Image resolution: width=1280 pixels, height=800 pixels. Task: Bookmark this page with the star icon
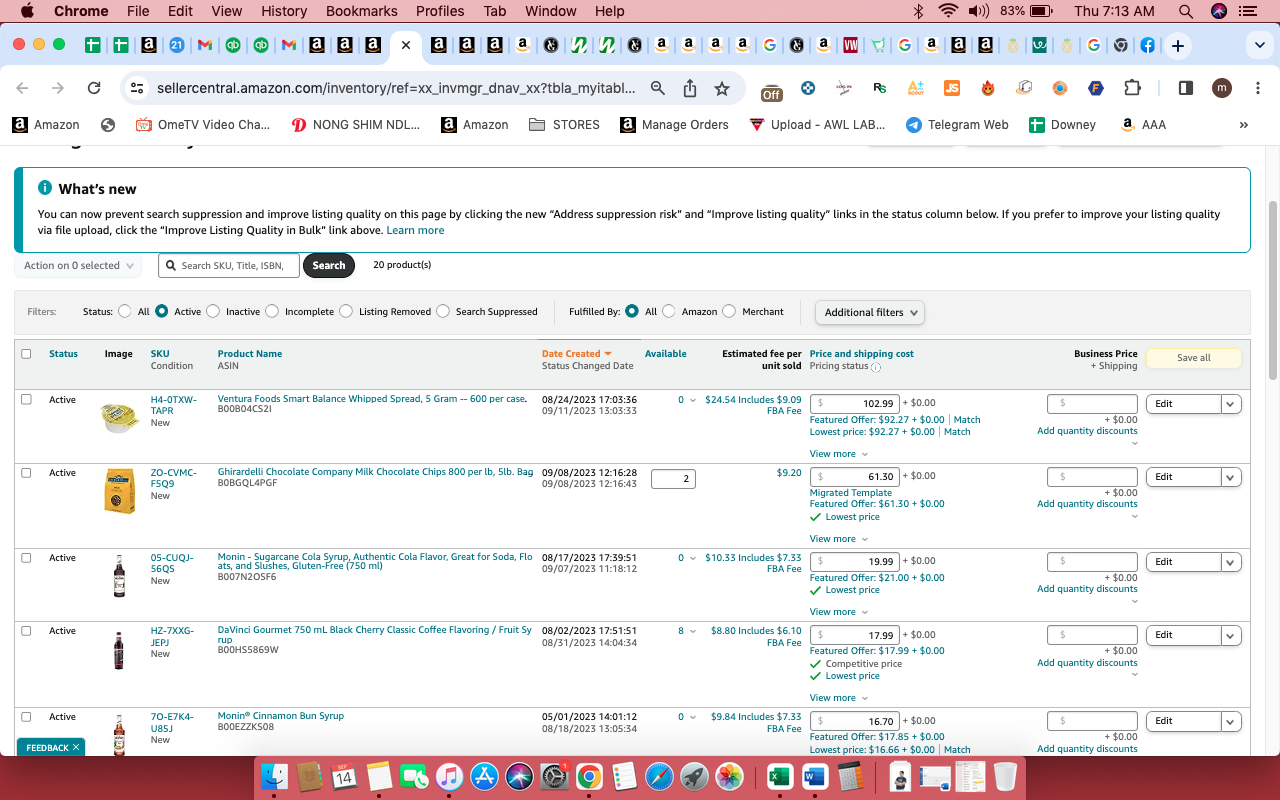(x=722, y=88)
